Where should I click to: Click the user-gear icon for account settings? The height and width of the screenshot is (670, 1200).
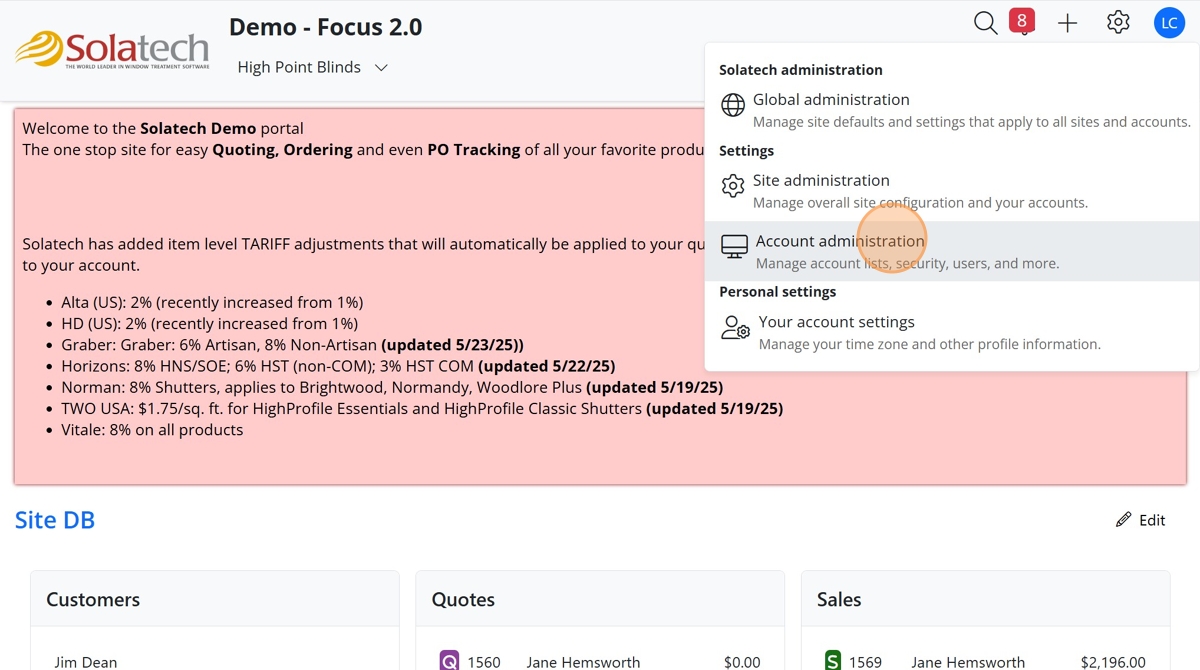click(x=736, y=328)
